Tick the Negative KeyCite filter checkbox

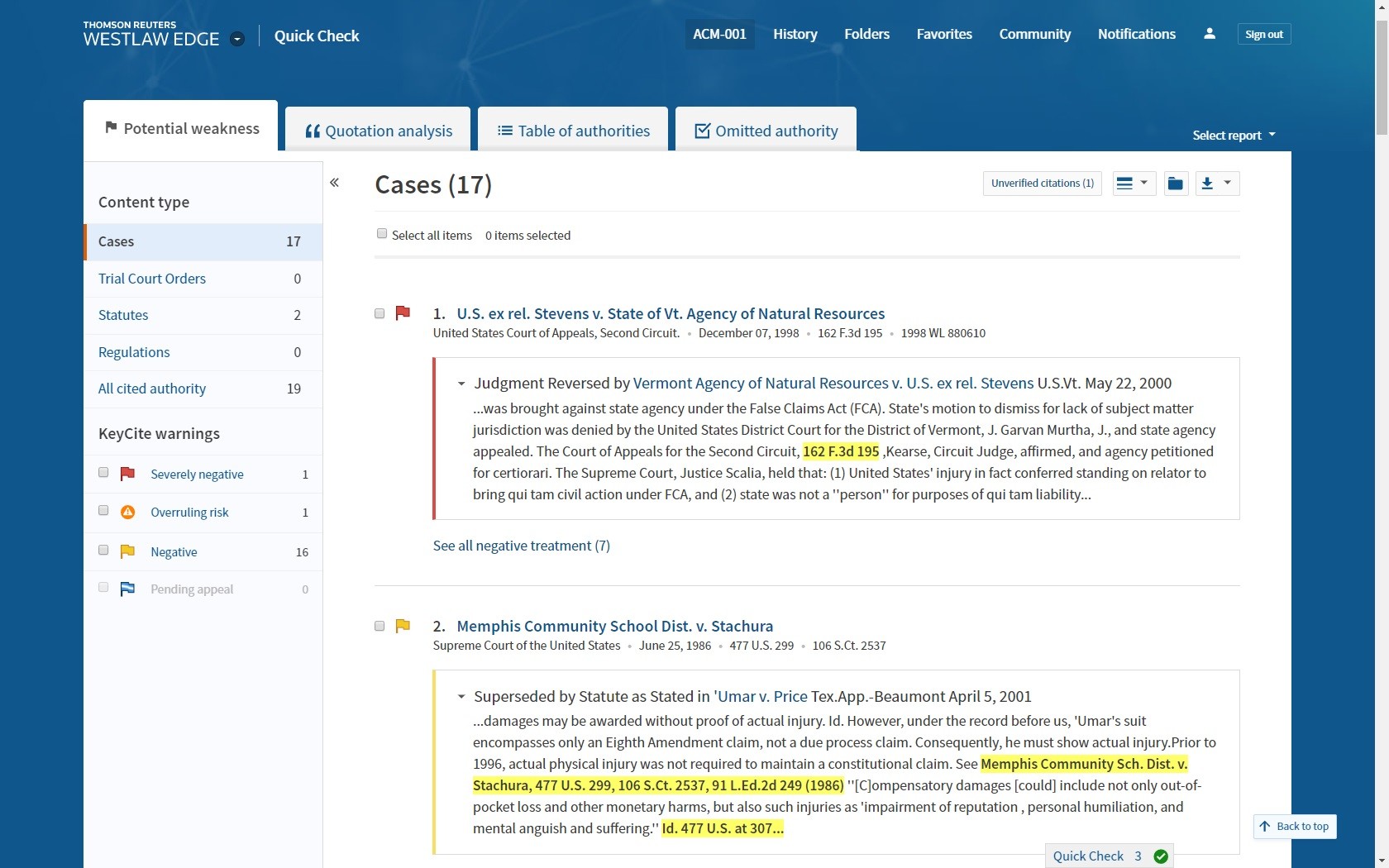[x=103, y=551]
